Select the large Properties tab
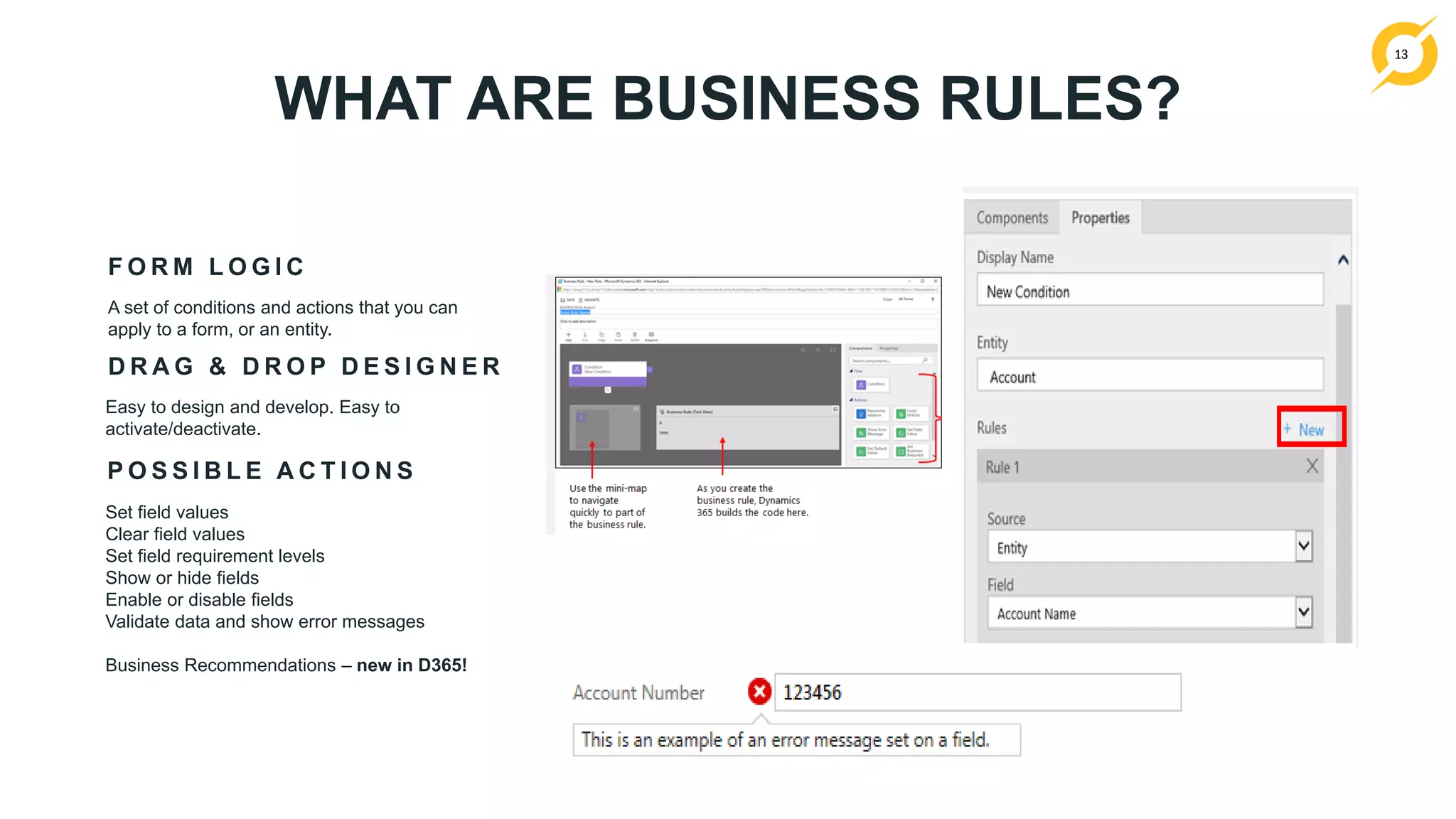Screen dimensions: 1456x819 point(1101,218)
